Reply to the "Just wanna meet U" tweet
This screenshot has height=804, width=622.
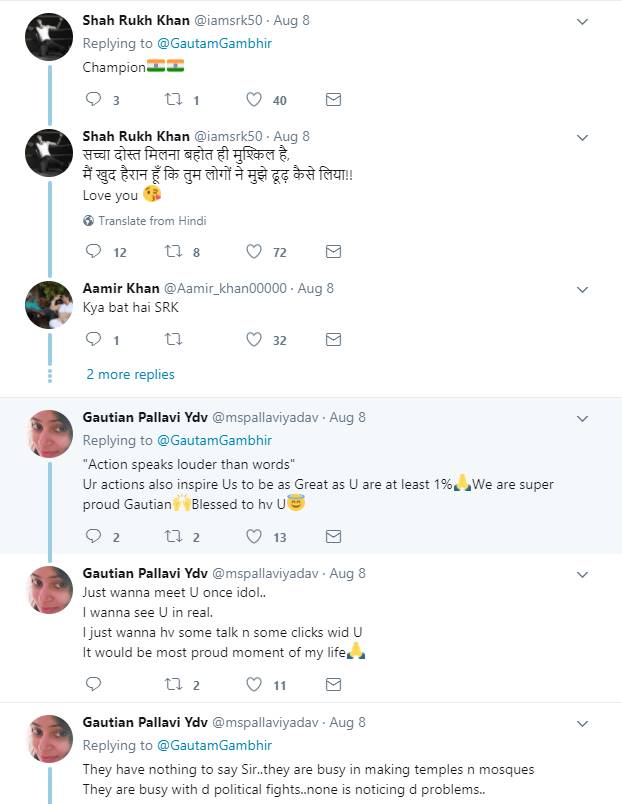click(93, 685)
